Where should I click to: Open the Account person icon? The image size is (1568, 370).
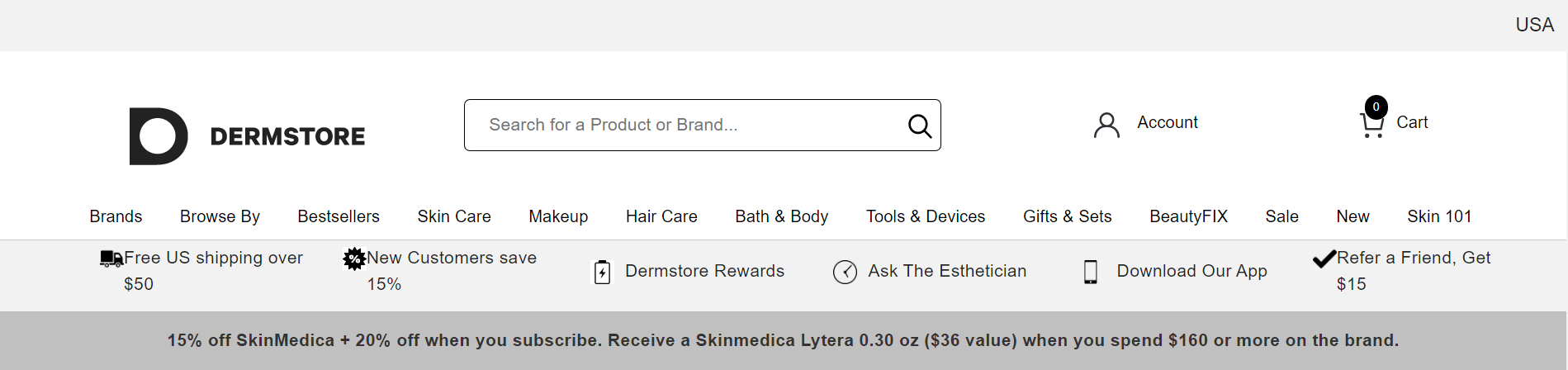click(1106, 125)
